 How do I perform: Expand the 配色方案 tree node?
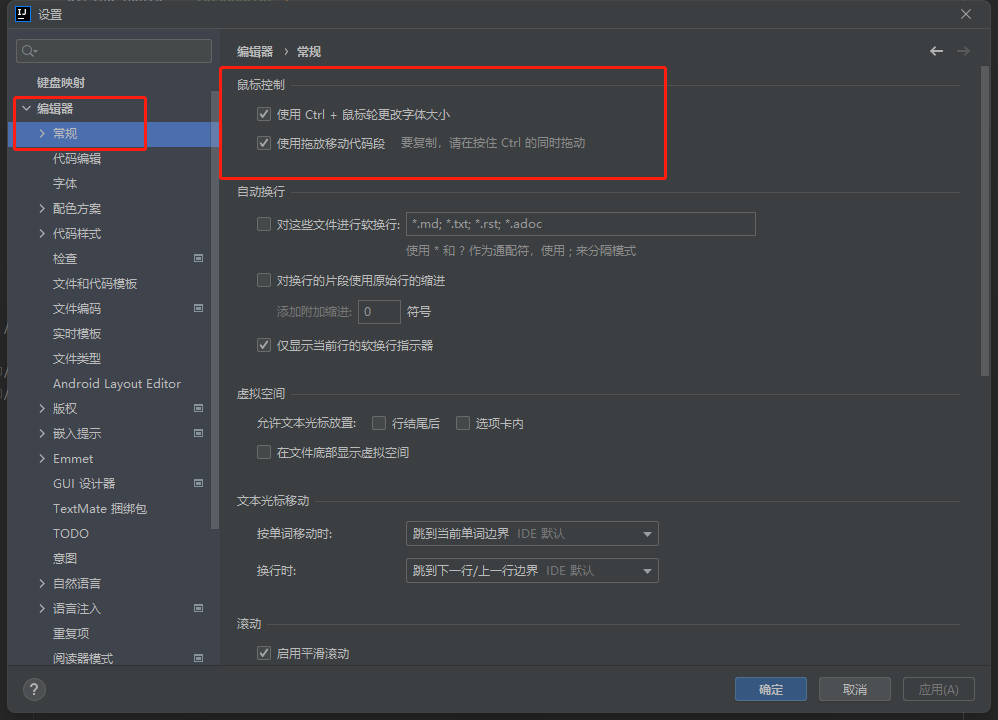42,208
